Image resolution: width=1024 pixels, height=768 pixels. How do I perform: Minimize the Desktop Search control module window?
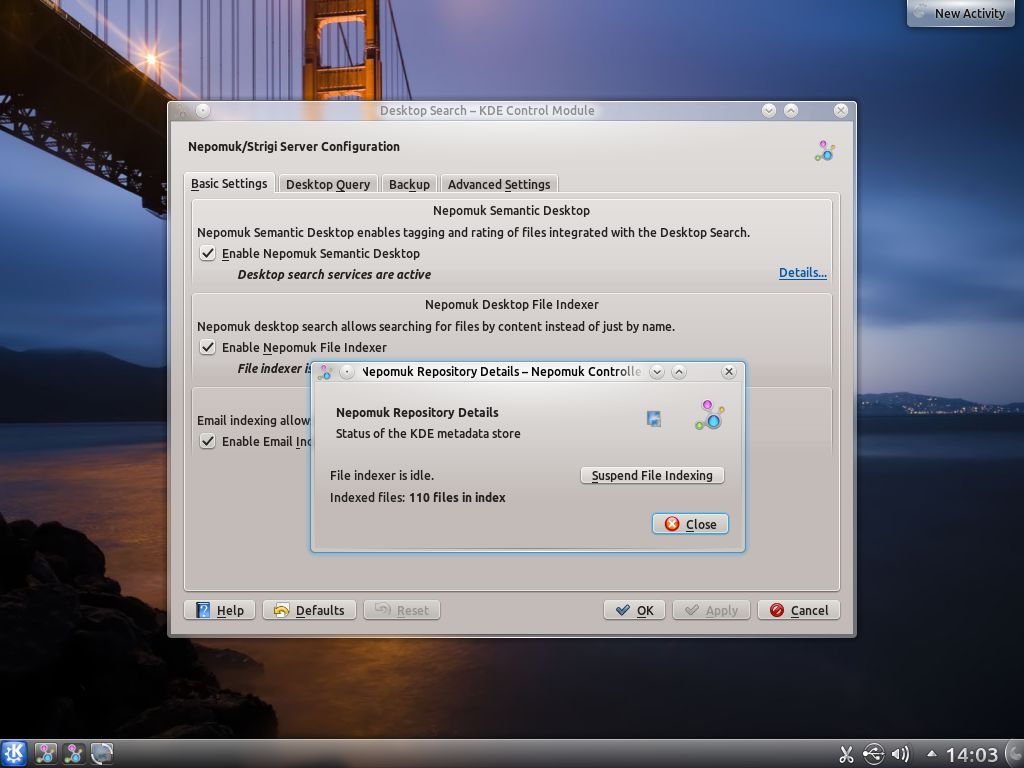coord(769,111)
